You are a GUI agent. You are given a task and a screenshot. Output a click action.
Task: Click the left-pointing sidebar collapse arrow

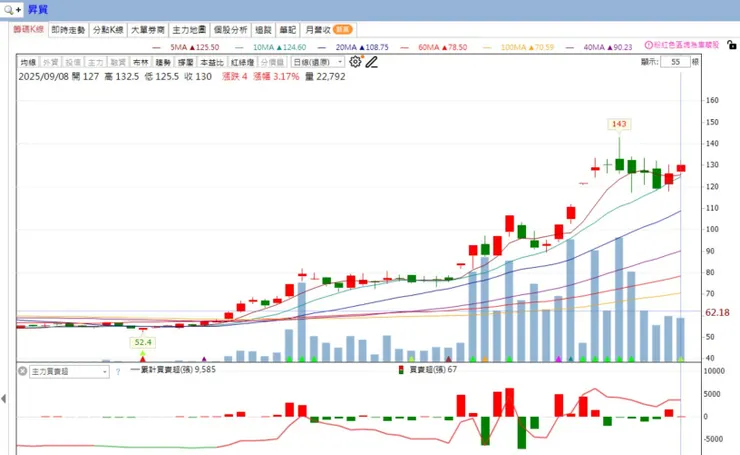pyautogui.click(x=4, y=399)
